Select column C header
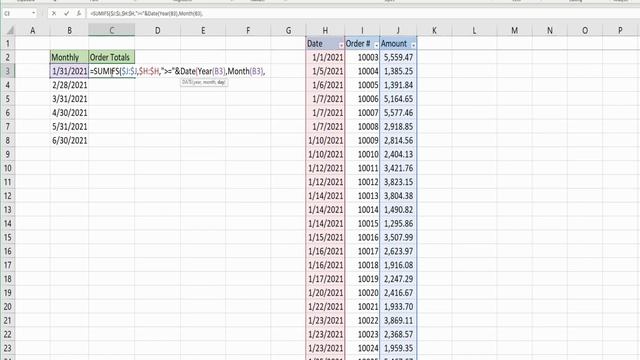 coord(111,30)
